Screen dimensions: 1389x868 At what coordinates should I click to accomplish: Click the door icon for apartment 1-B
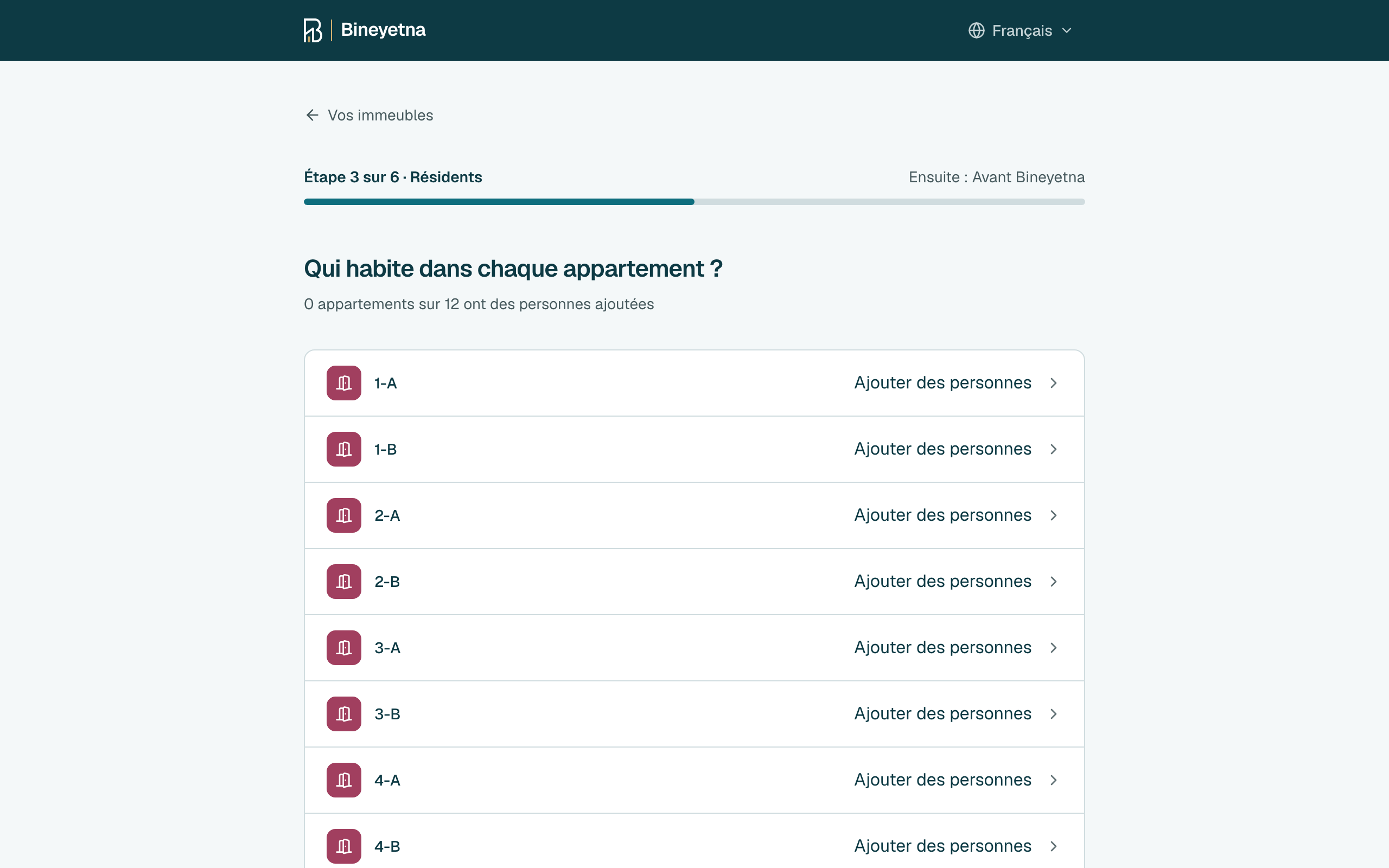click(344, 449)
